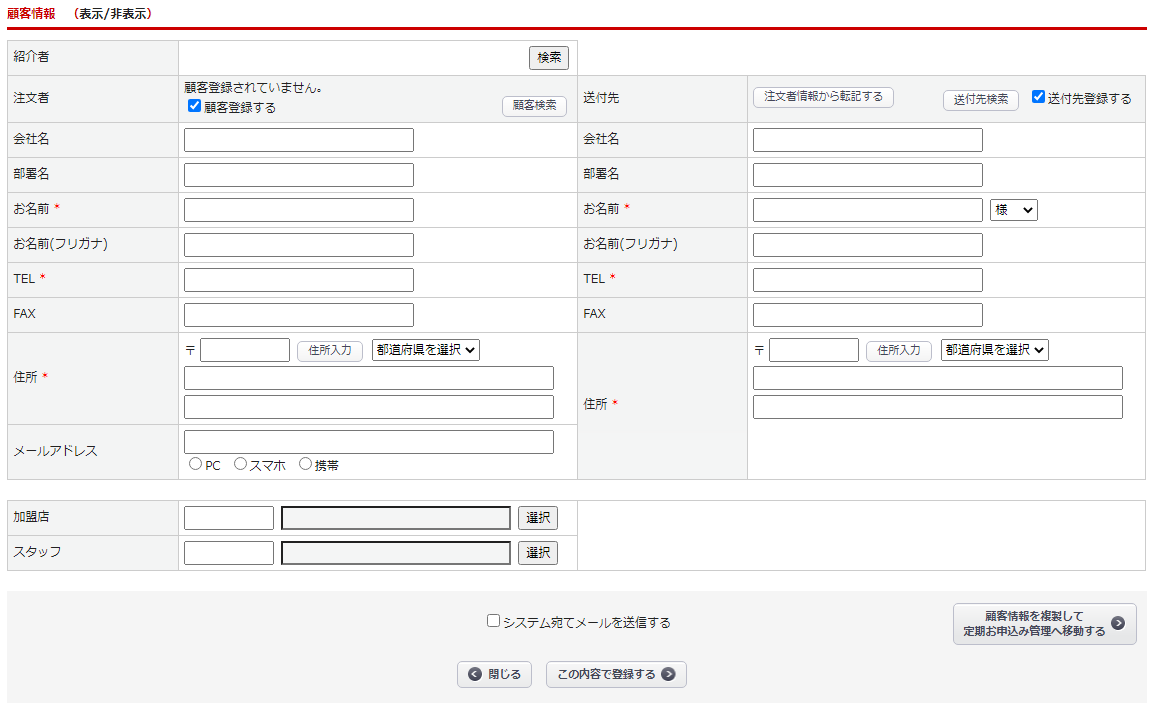1153x703 pixels.
Task: Click 選択 button for 加盟店
Action: point(538,518)
